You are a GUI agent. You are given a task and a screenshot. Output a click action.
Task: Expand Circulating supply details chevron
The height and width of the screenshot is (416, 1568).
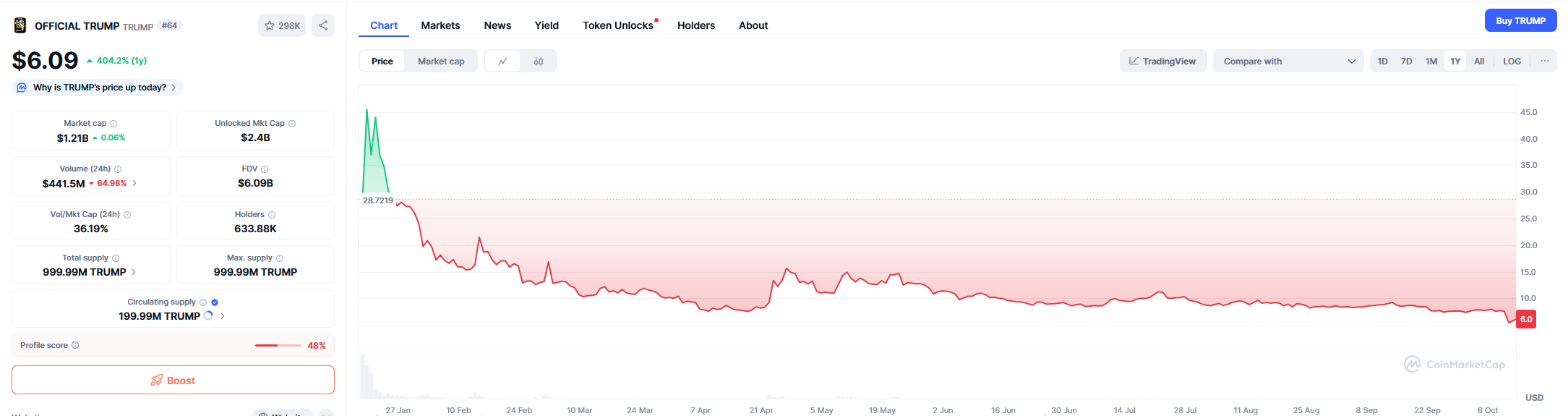point(223,316)
